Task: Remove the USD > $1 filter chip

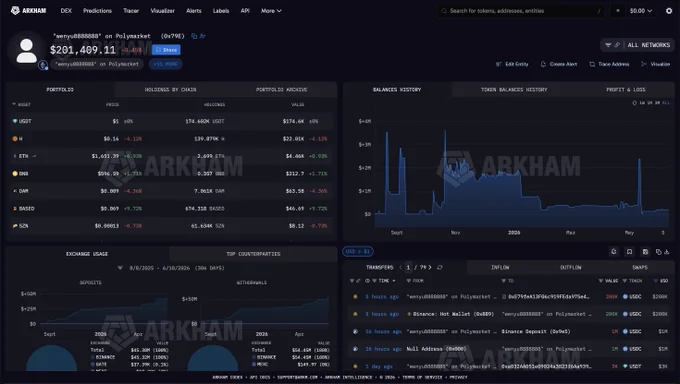Action: (358, 251)
